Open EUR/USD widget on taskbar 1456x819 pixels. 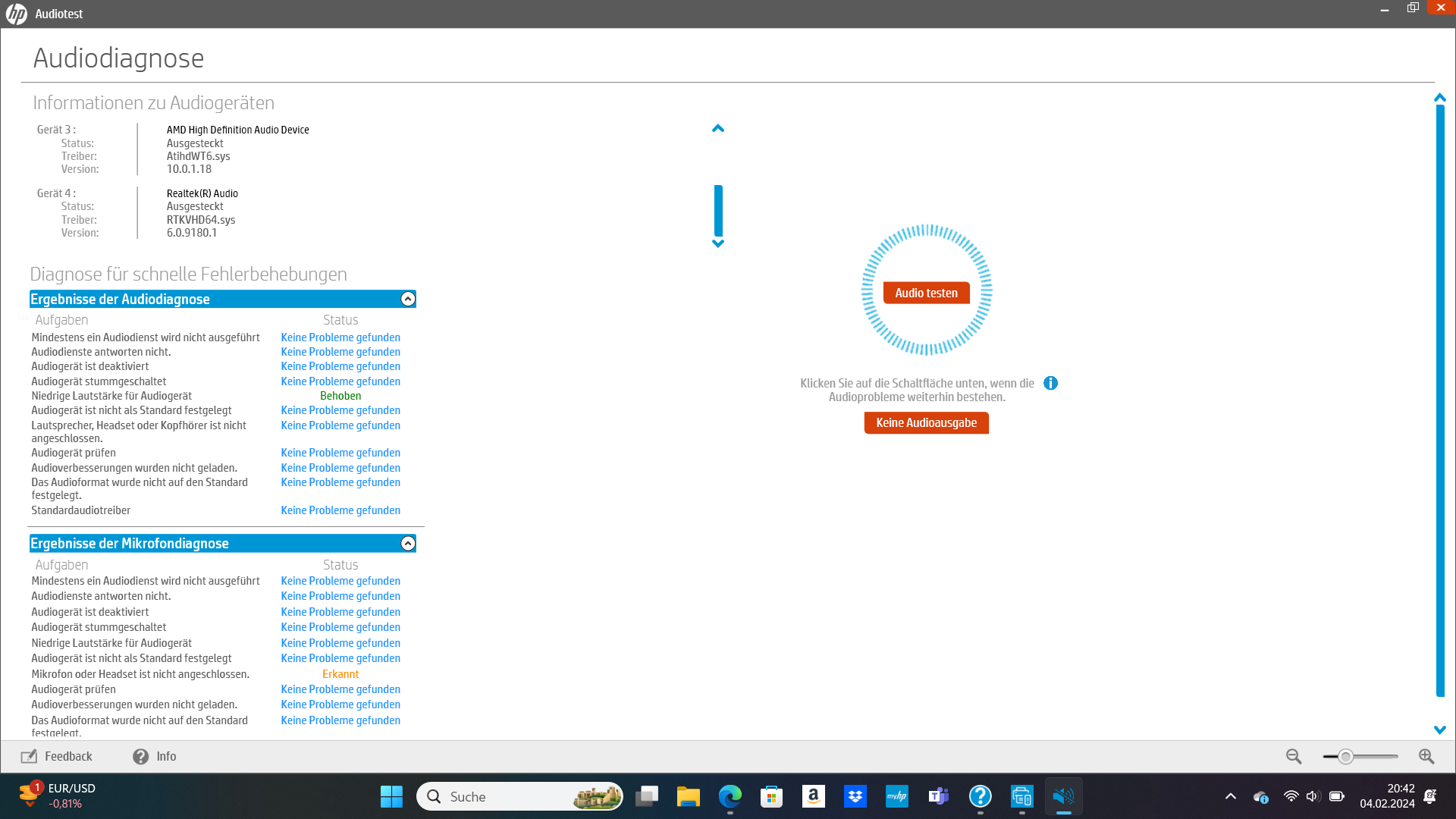(57, 796)
